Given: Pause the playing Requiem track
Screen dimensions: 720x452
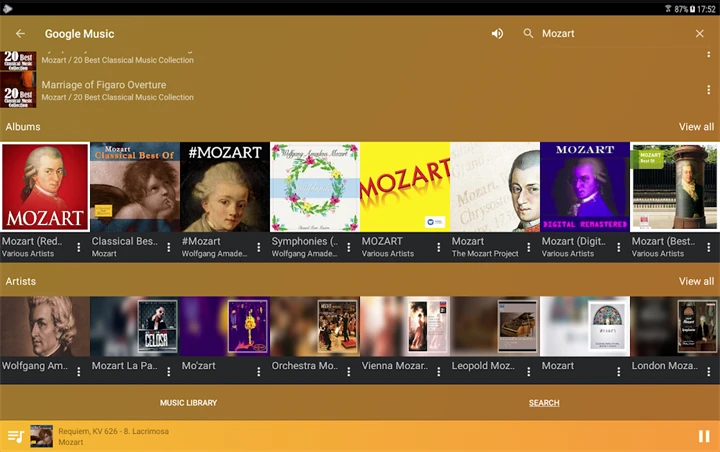Looking at the screenshot, I should pyautogui.click(x=704, y=436).
